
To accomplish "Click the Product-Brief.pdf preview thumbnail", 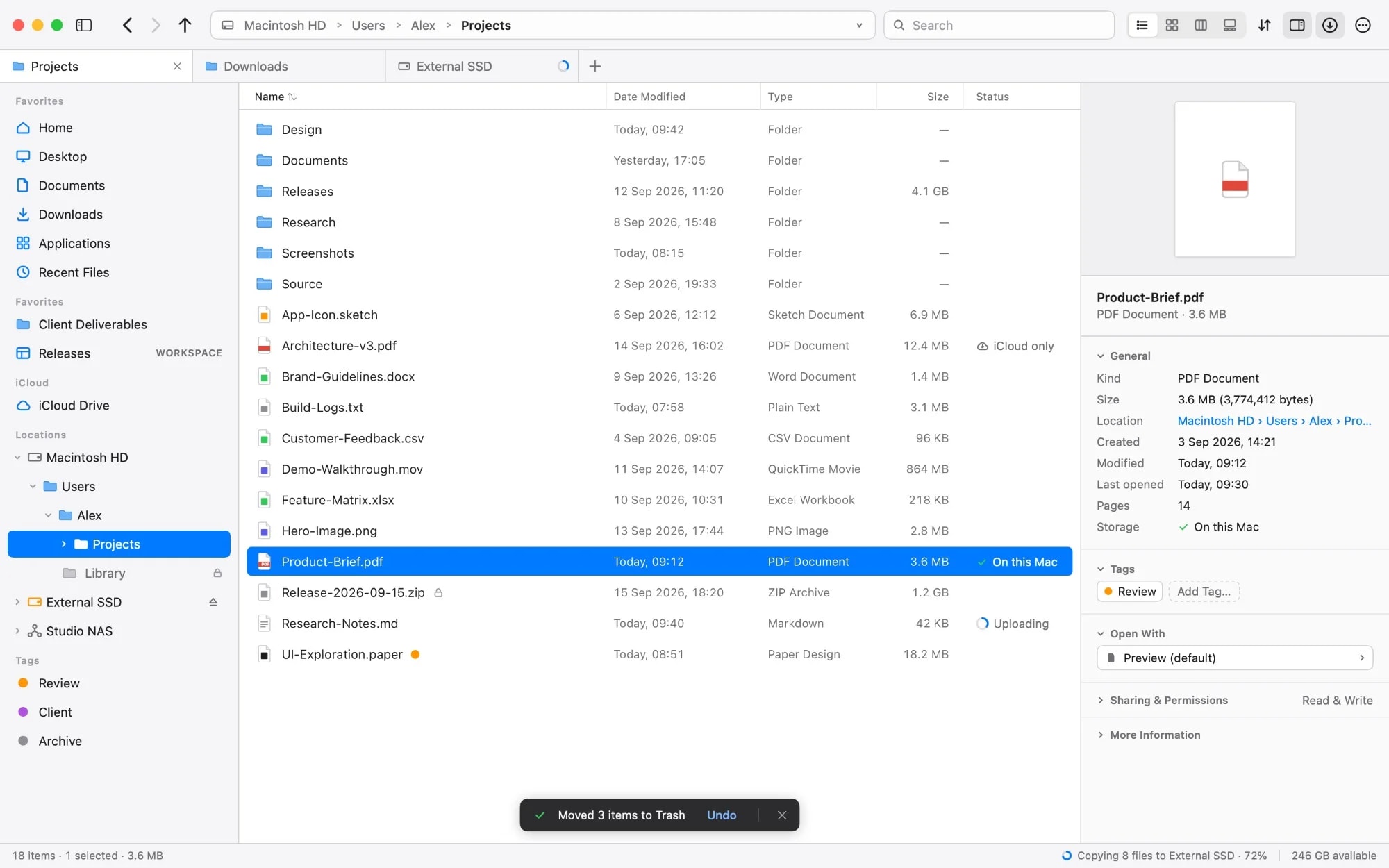I will point(1235,179).
